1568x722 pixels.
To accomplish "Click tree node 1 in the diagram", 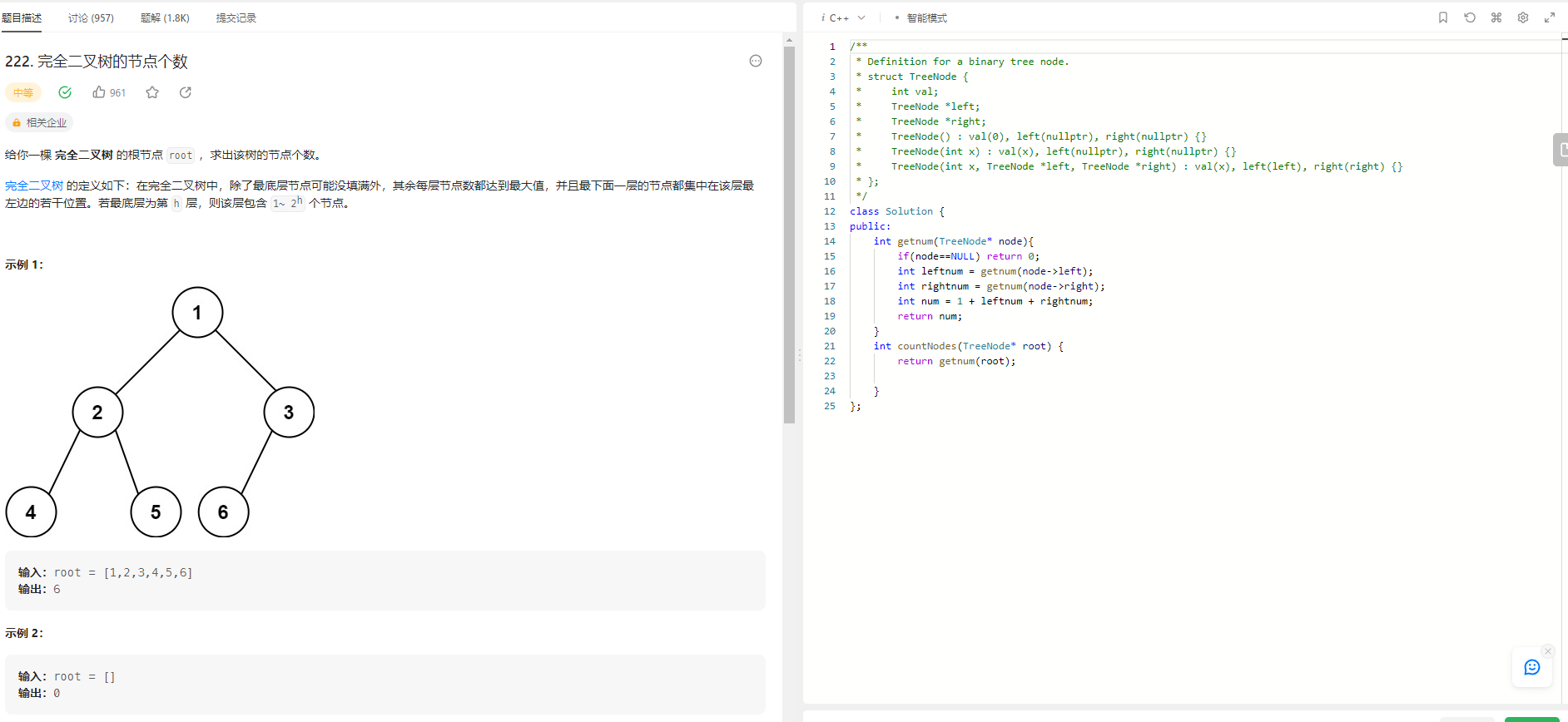I will [197, 313].
